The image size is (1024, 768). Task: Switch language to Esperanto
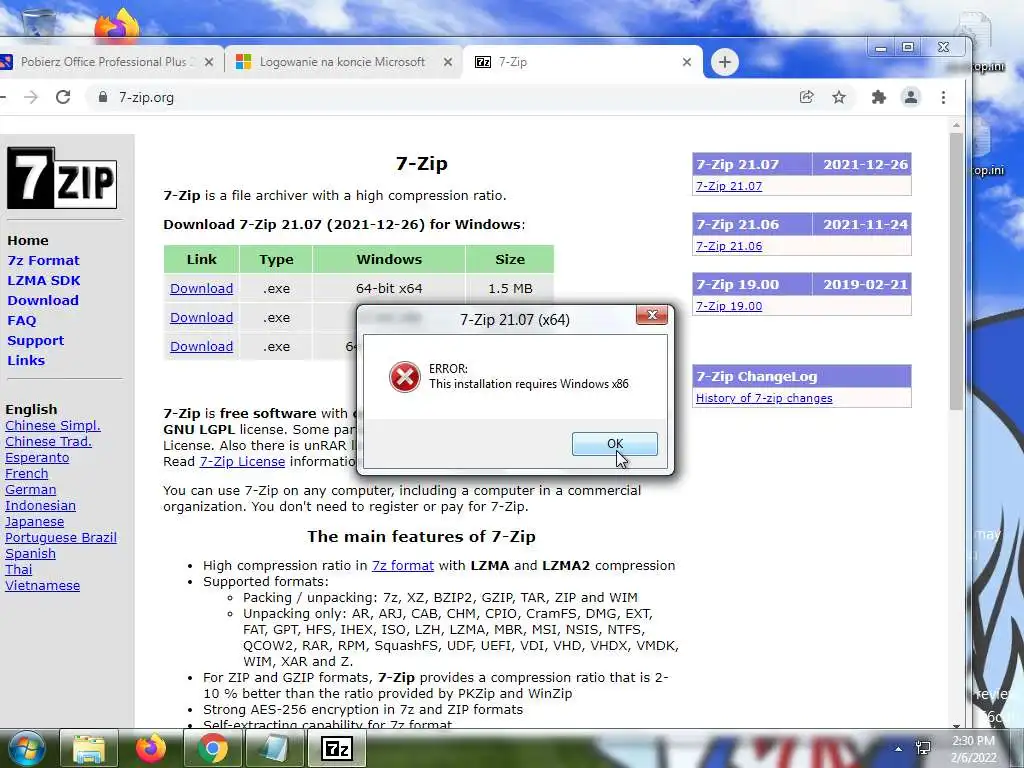[37, 458]
